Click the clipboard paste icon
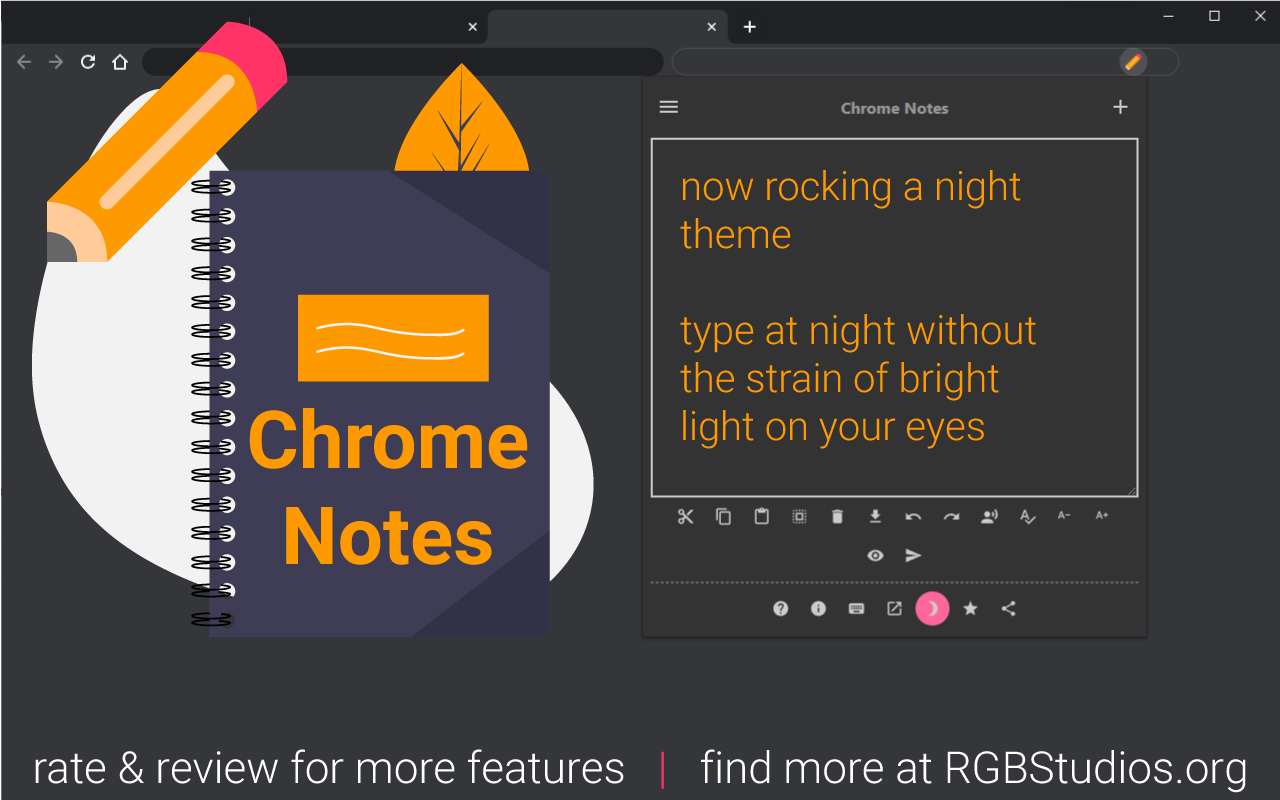The width and height of the screenshot is (1280, 800). (x=761, y=517)
